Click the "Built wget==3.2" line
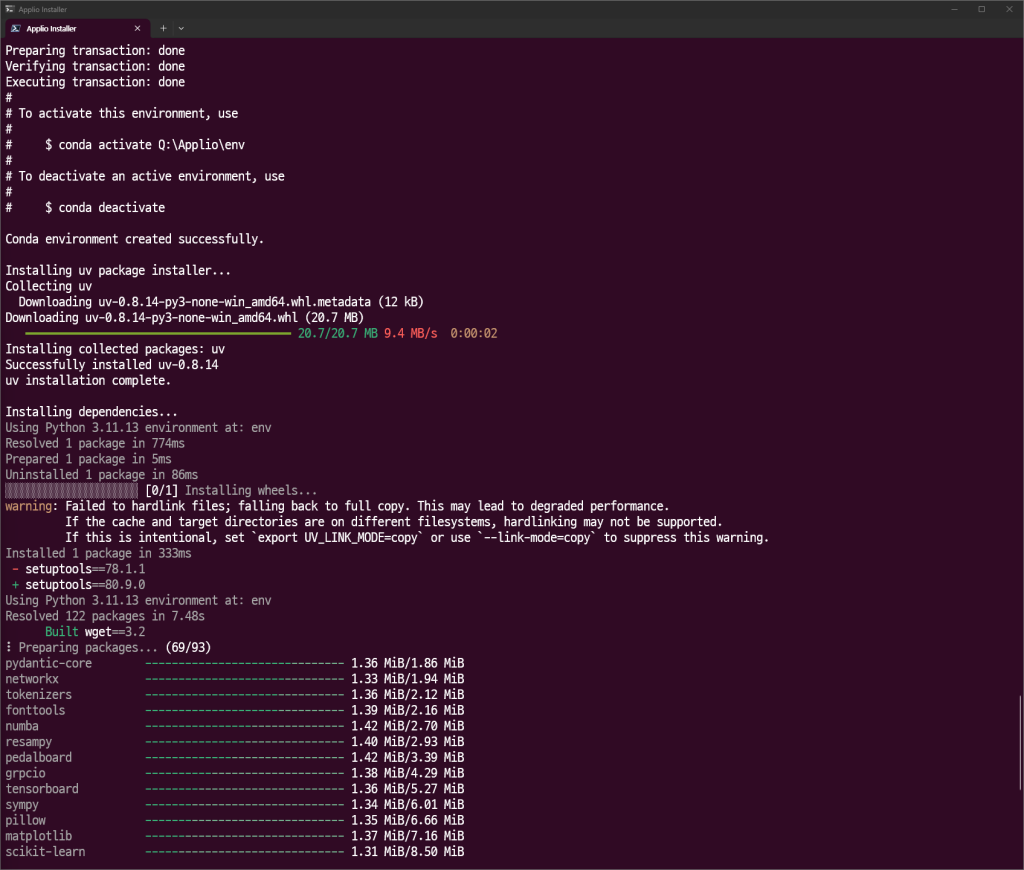The width and height of the screenshot is (1024, 870). click(95, 631)
